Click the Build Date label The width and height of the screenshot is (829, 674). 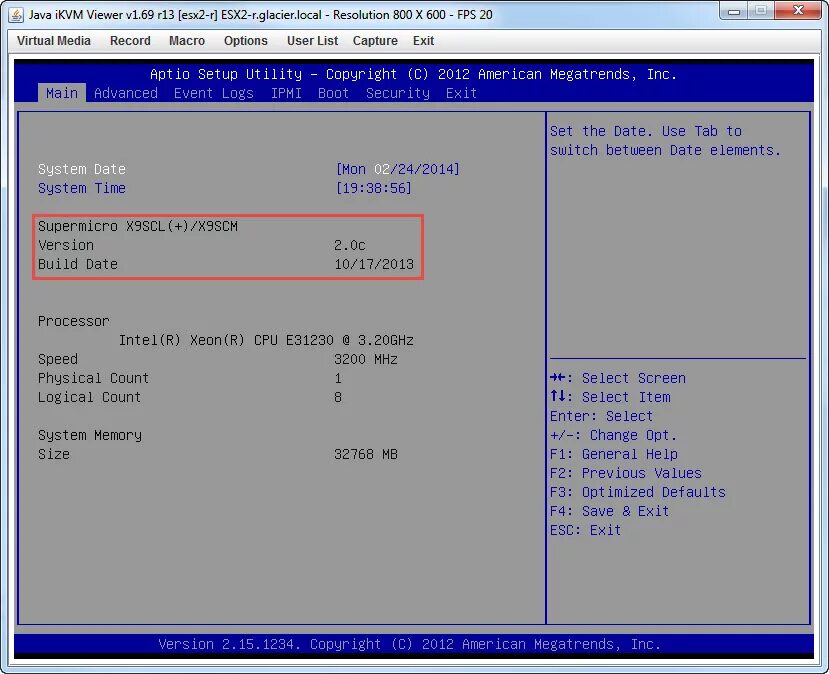tap(78, 264)
